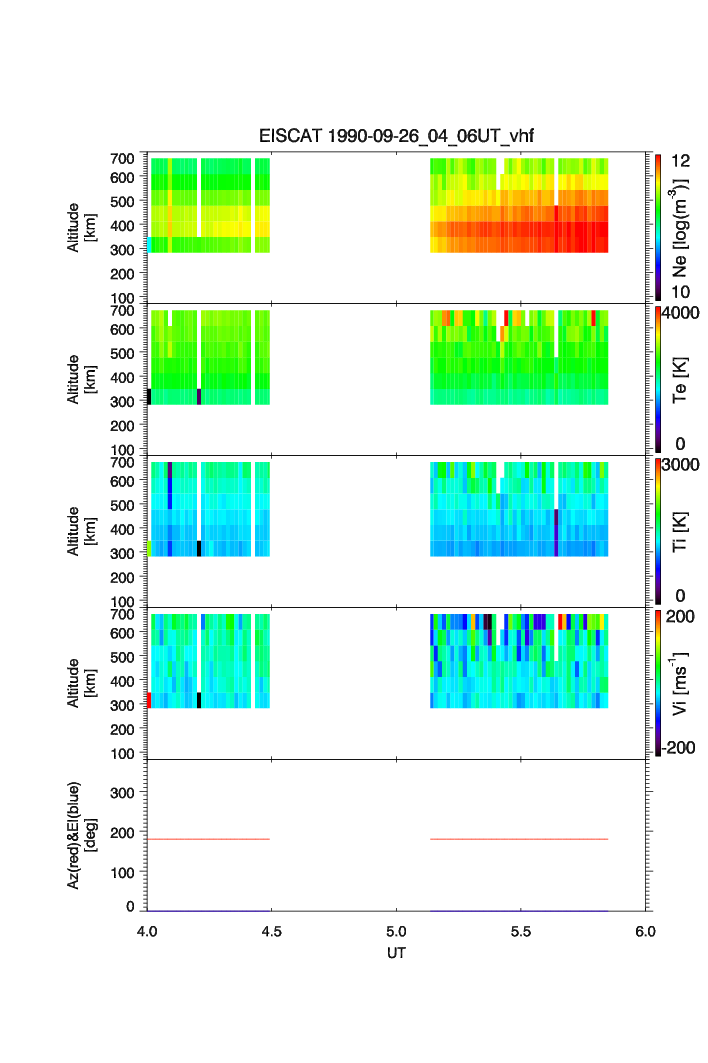The width and height of the screenshot is (708, 1063).
Task: Click the Te data block before 4.5 UT
Action: pyautogui.click(x=209, y=357)
